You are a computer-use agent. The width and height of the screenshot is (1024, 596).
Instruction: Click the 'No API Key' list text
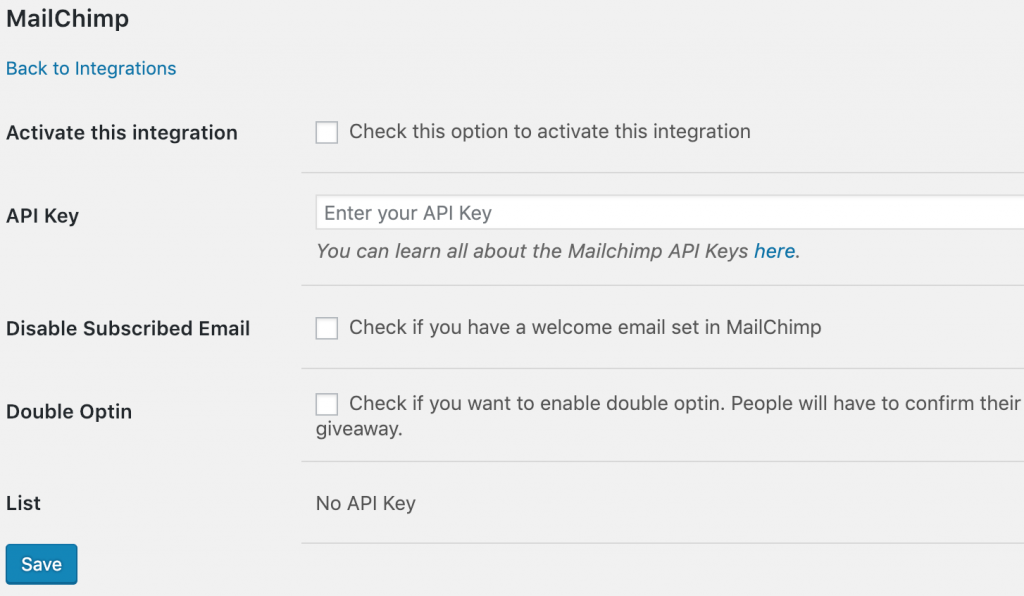tap(366, 503)
